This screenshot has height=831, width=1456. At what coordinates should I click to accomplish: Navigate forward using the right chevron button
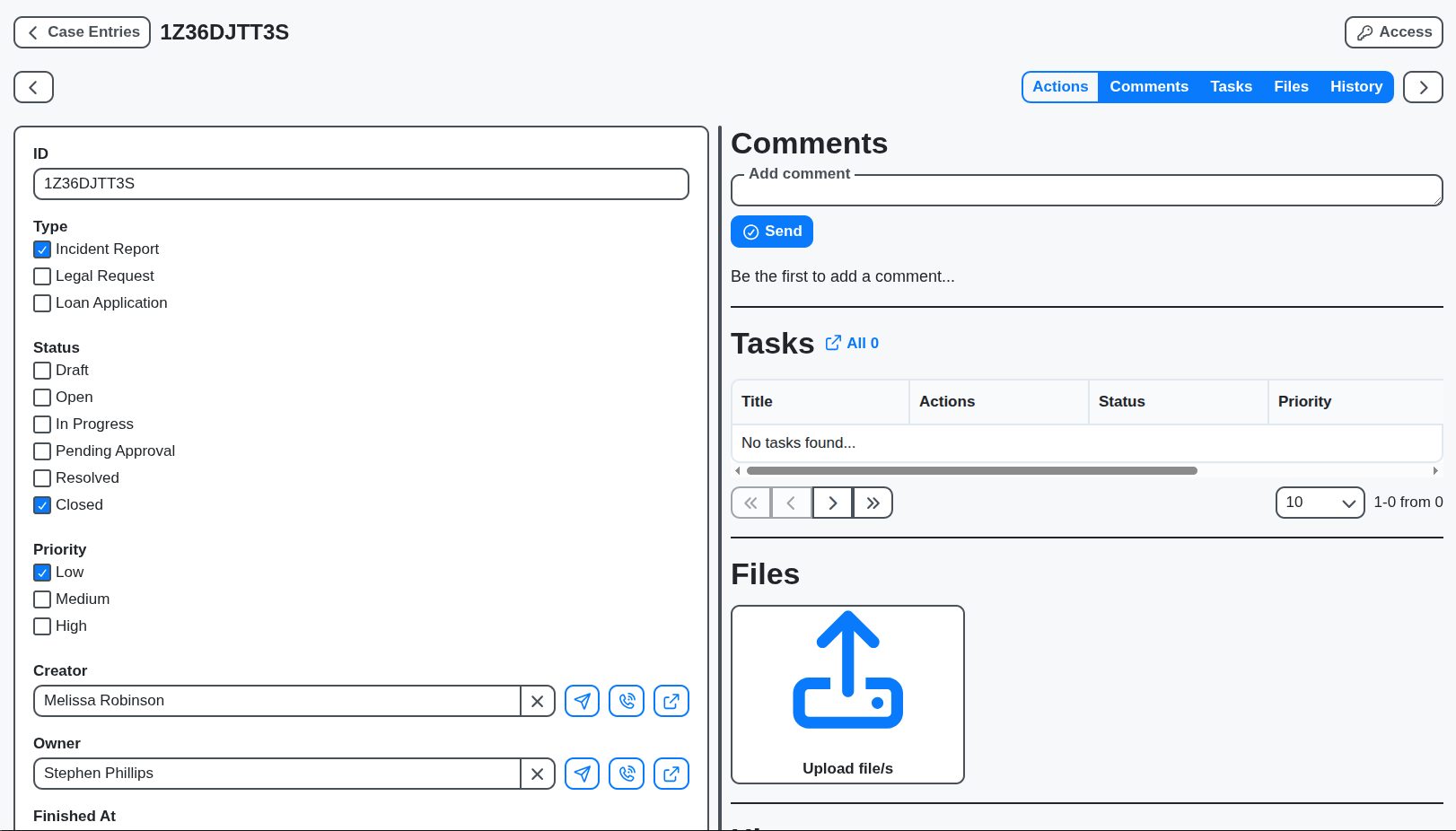click(x=1423, y=87)
